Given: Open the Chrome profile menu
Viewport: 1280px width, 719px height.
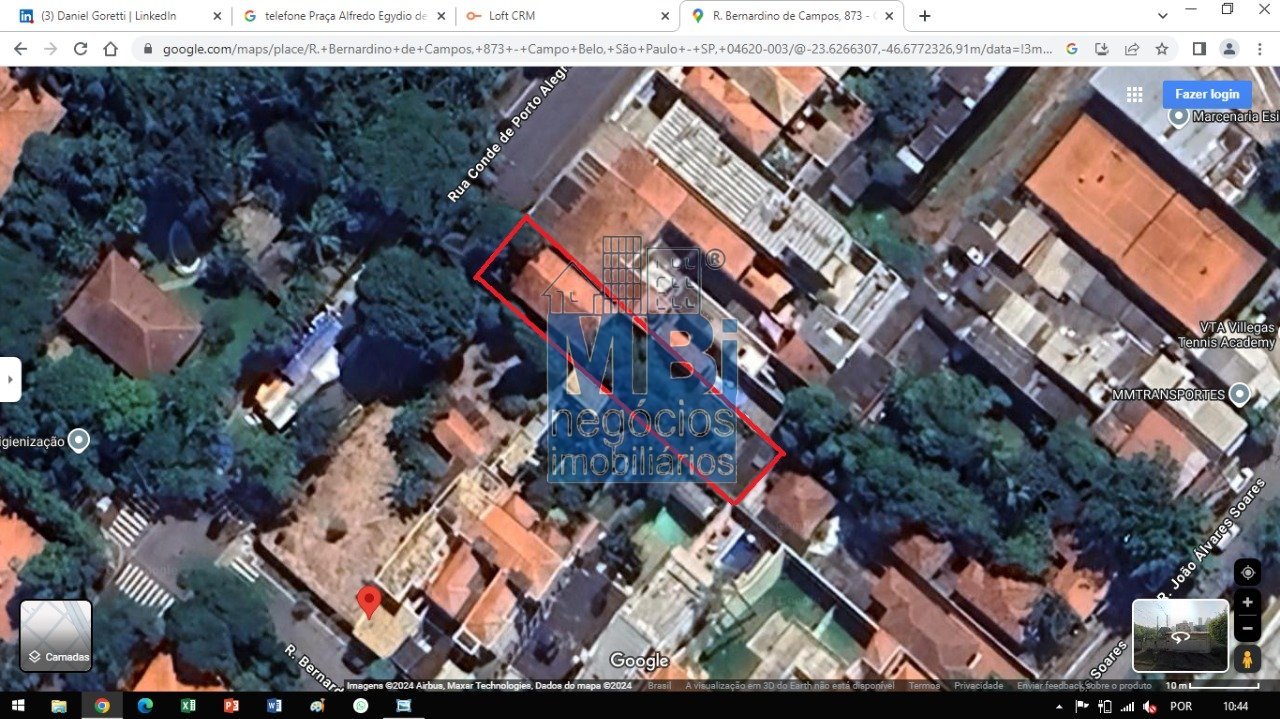Looking at the screenshot, I should click(1230, 49).
